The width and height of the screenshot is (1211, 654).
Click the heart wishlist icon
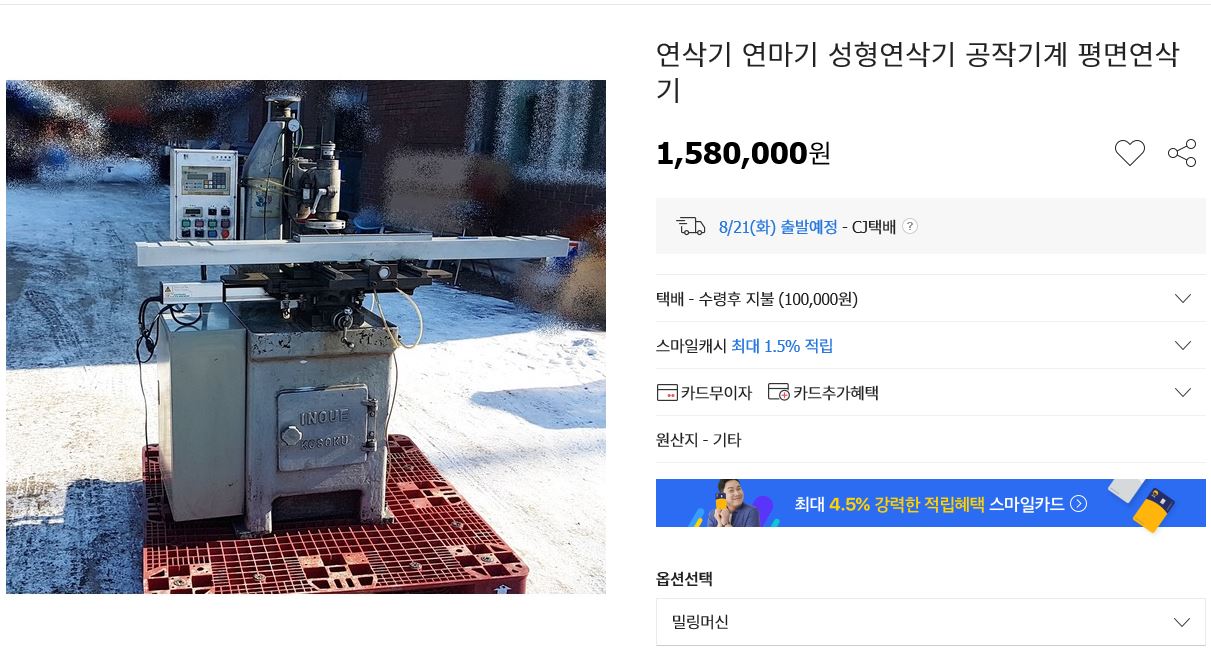[1129, 153]
